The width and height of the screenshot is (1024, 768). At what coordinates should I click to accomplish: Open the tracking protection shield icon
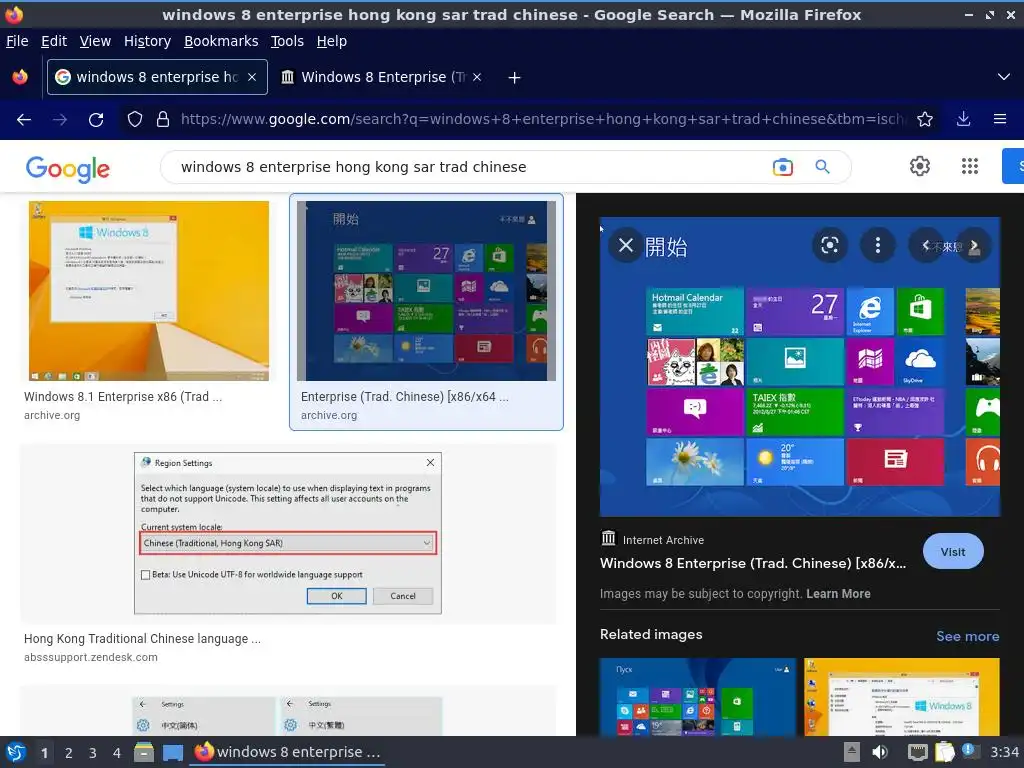pos(135,120)
